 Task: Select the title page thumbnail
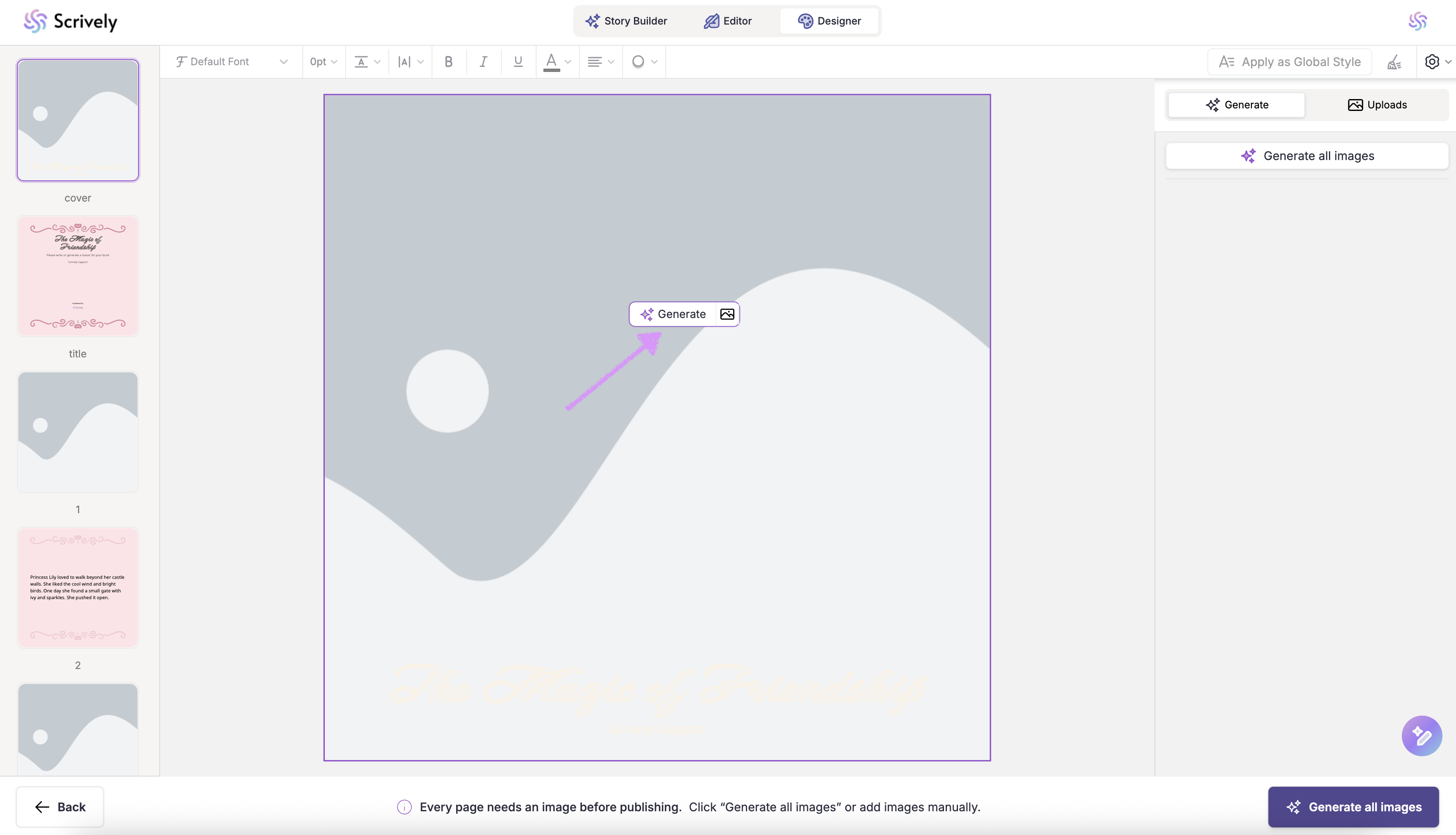78,276
